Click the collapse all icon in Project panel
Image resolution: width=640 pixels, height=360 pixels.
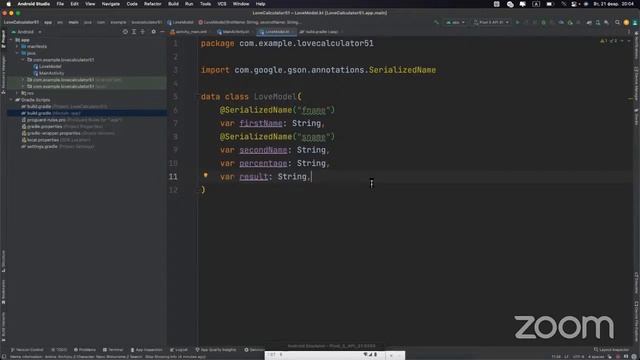(x=142, y=31)
